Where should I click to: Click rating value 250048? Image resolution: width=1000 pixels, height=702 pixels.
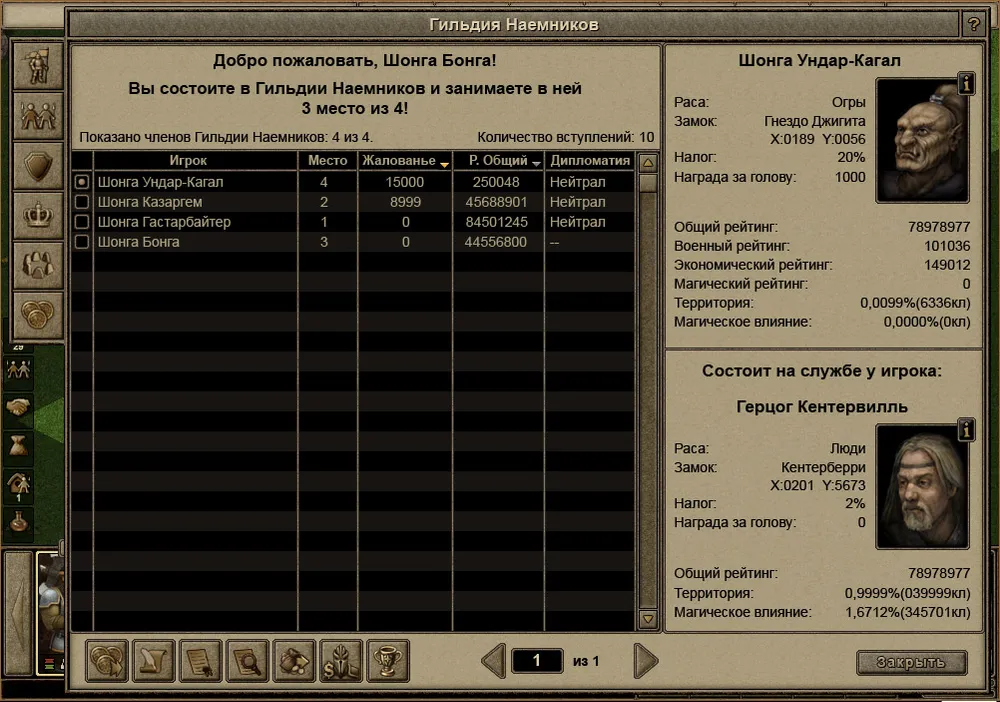click(x=496, y=182)
